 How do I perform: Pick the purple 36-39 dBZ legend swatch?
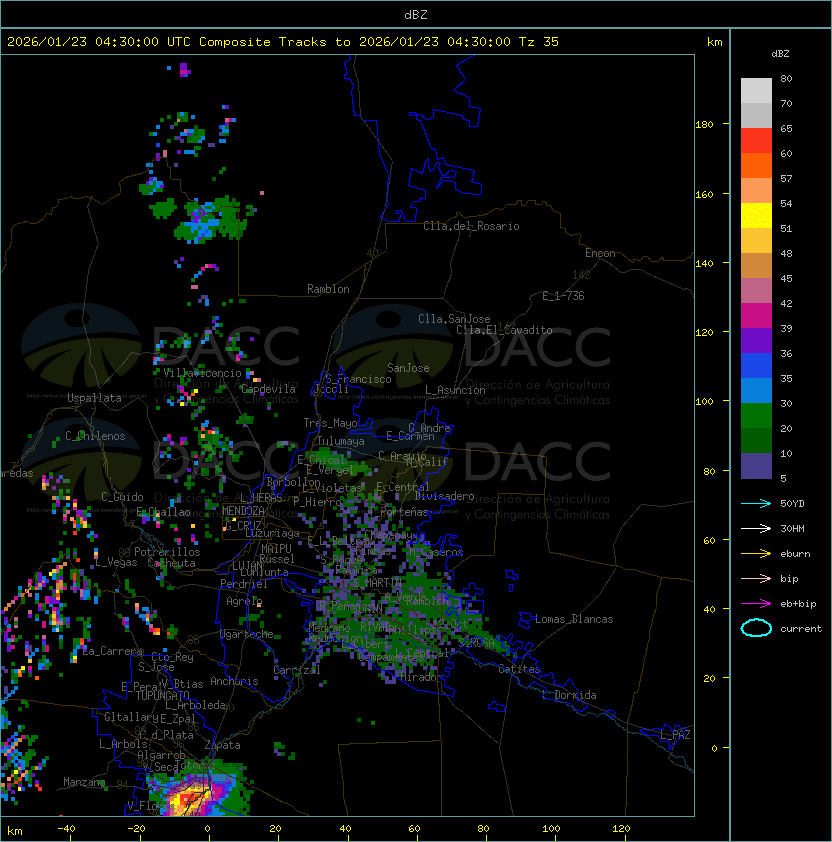[x=756, y=340]
